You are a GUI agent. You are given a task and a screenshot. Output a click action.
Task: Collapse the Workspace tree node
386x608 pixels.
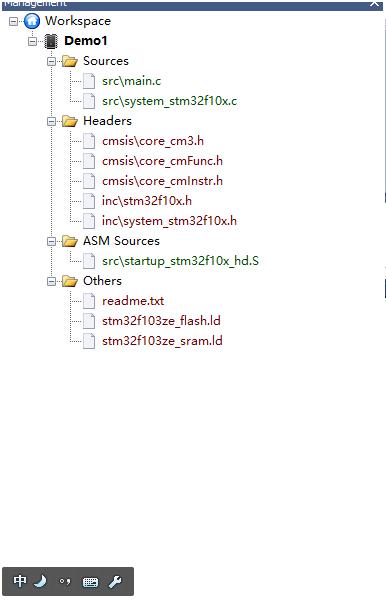[13, 21]
